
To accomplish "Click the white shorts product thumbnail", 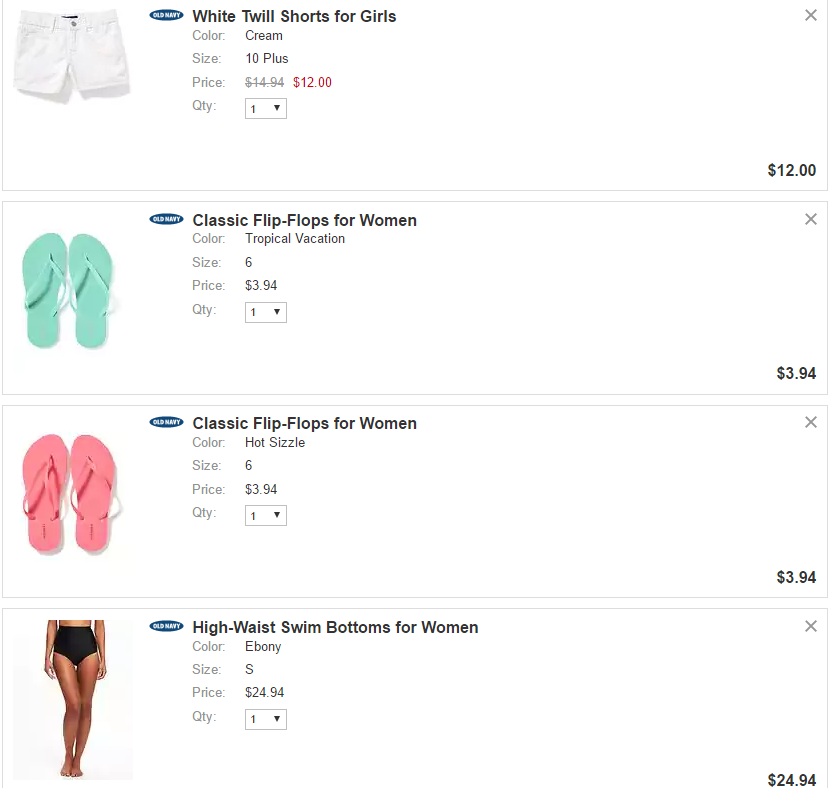I will click(72, 56).
